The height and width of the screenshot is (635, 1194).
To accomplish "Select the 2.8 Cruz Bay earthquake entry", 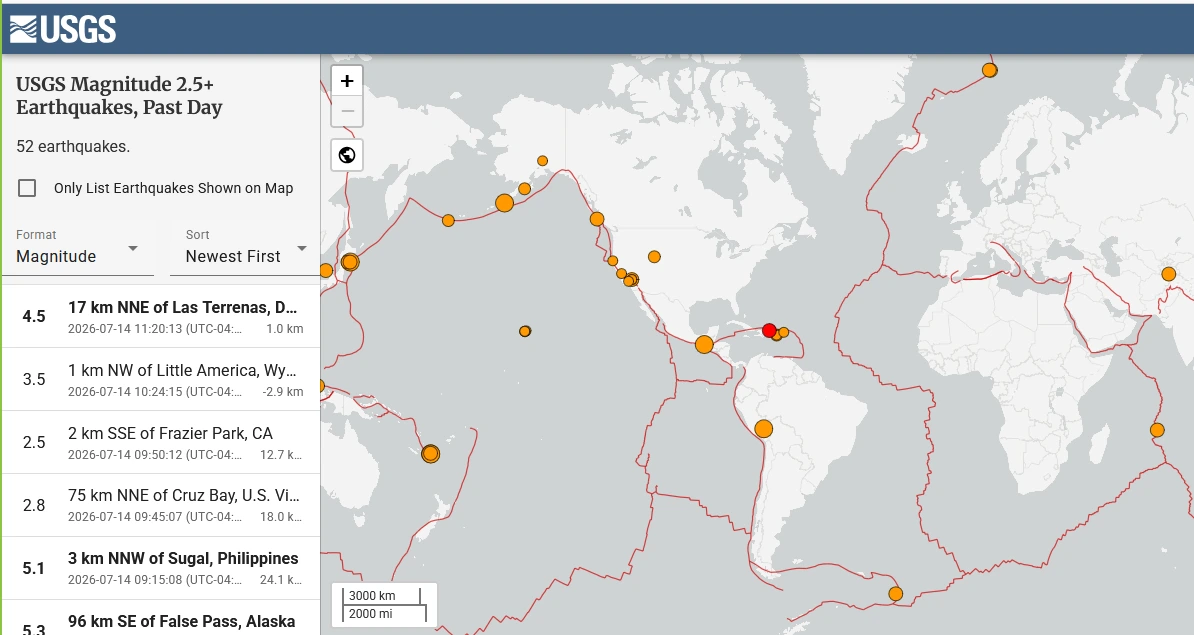I will point(161,505).
